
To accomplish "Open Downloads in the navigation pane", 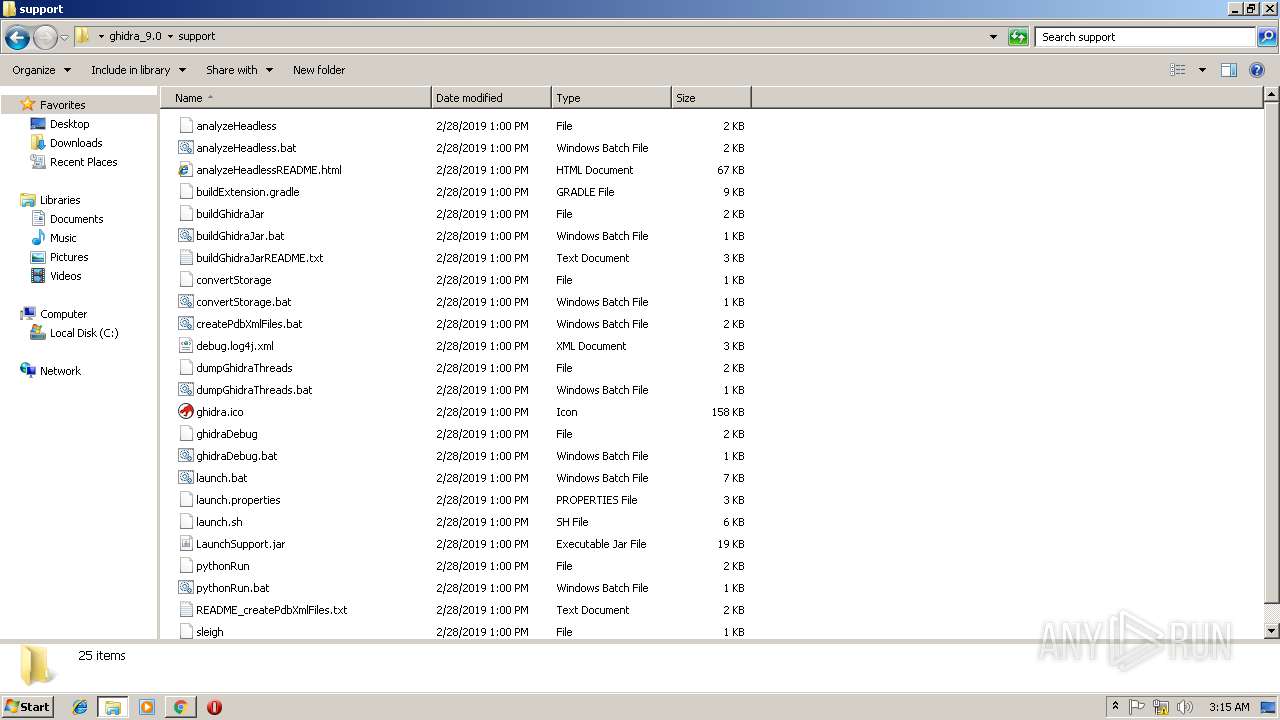I will coord(76,143).
